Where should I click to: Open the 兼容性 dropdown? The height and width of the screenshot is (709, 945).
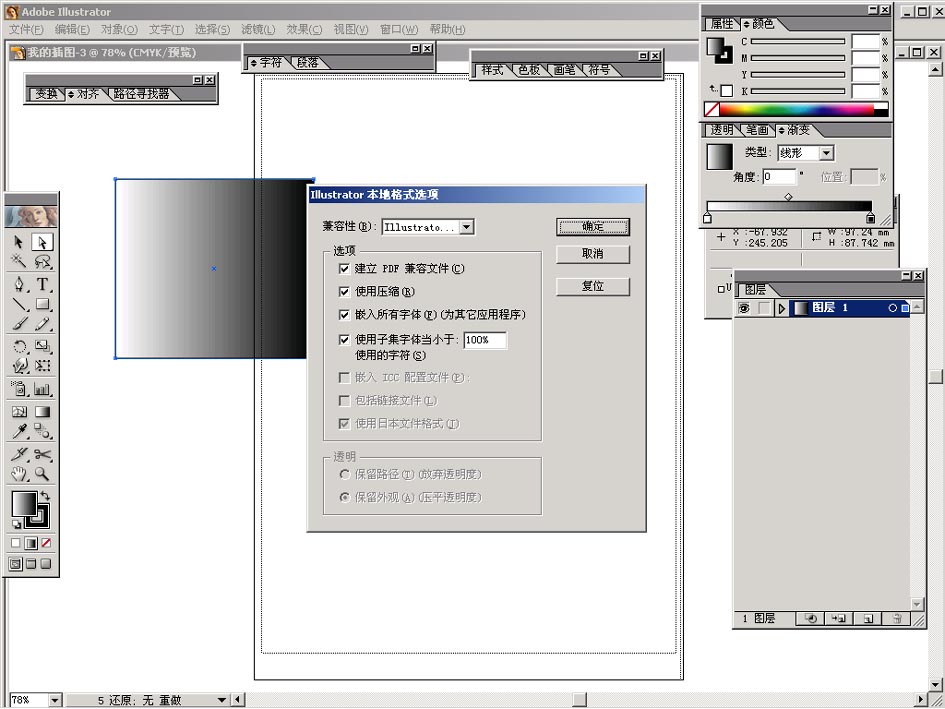pos(466,227)
